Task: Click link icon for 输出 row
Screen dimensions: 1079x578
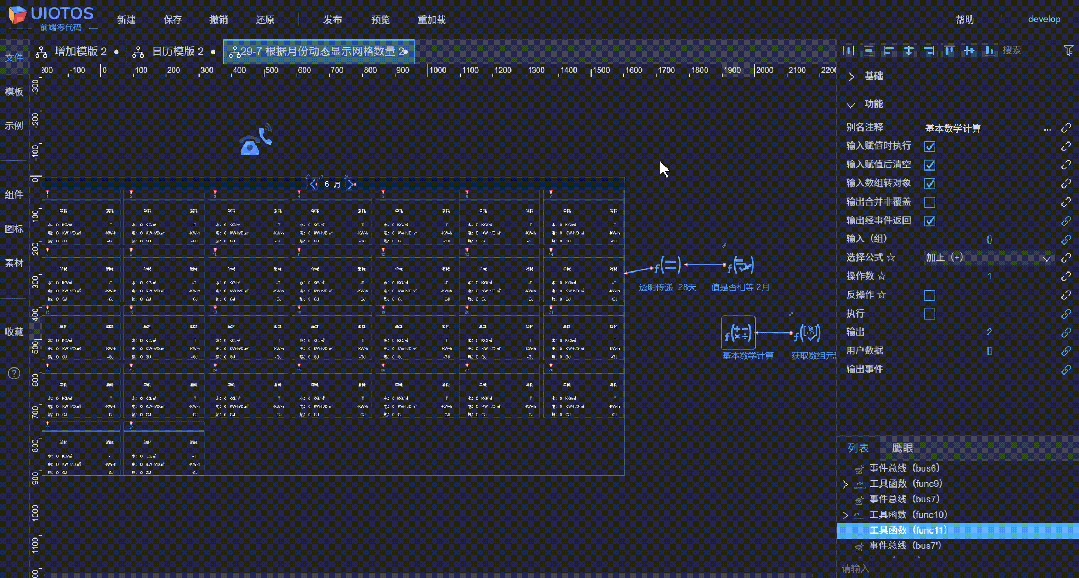Action: [x=1066, y=332]
